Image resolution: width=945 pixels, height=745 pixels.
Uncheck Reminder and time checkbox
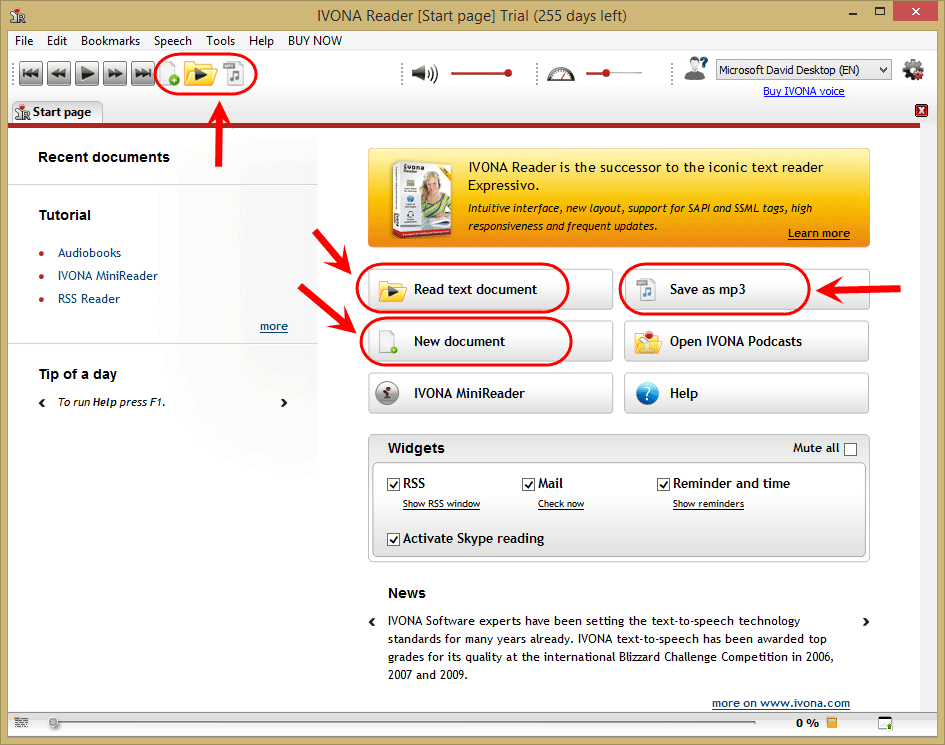tap(664, 484)
